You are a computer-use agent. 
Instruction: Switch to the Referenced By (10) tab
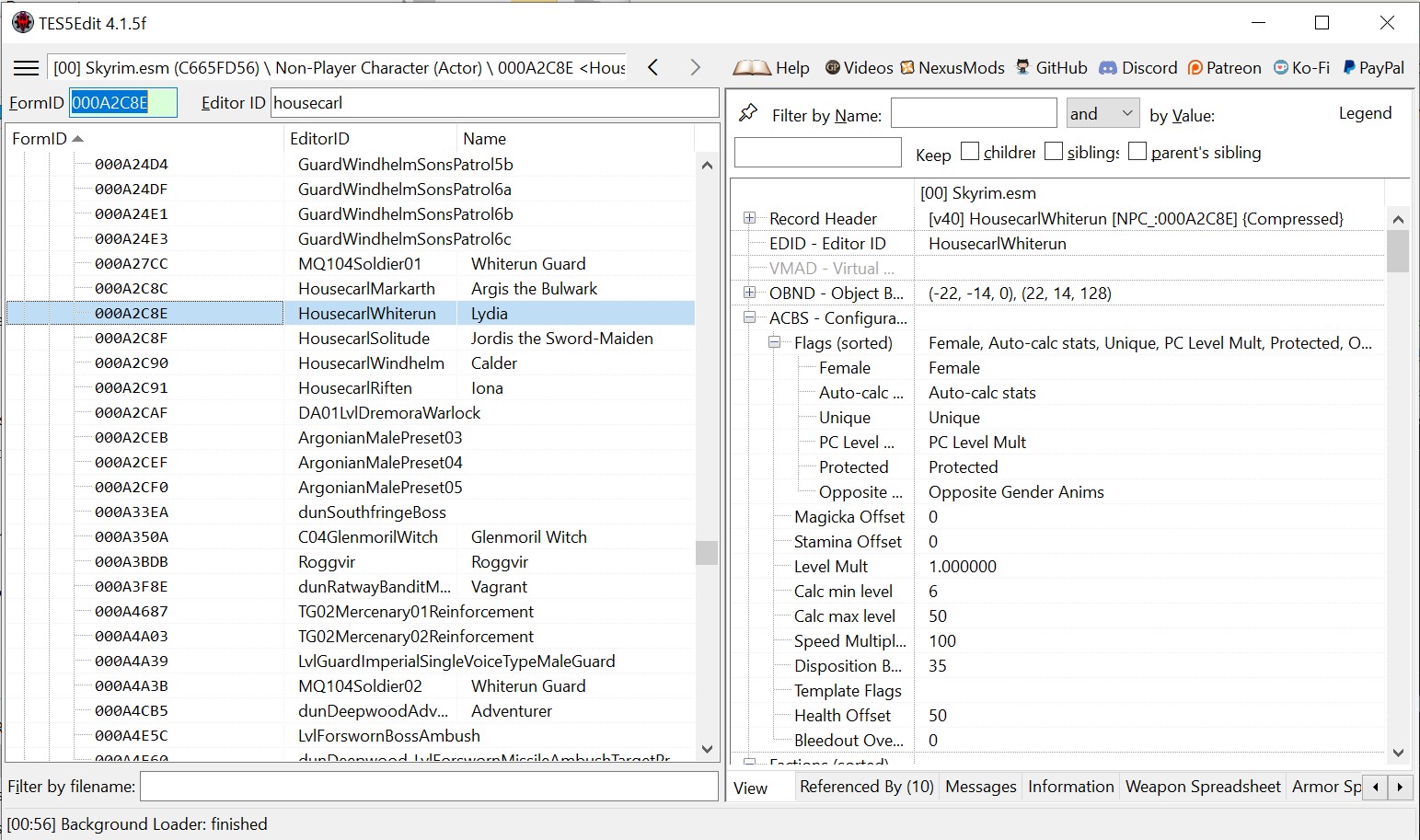point(866,787)
